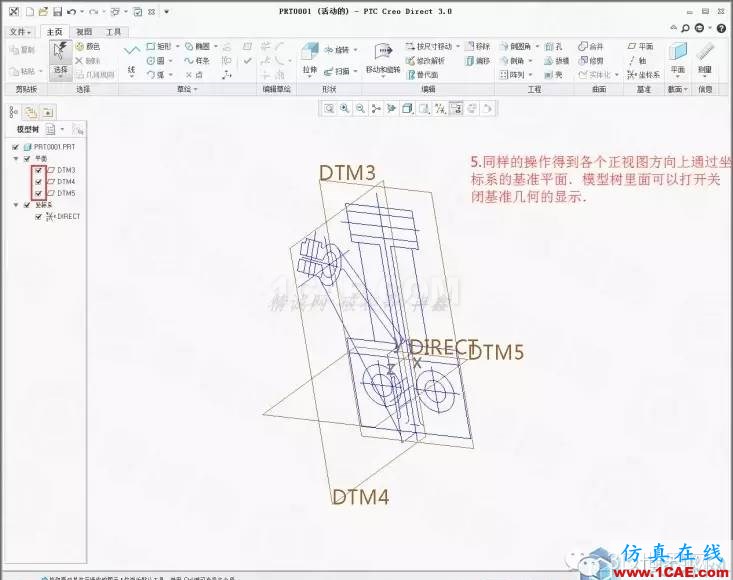Click the search magnifier icon near Help
This screenshot has width=733, height=580.
685,28
